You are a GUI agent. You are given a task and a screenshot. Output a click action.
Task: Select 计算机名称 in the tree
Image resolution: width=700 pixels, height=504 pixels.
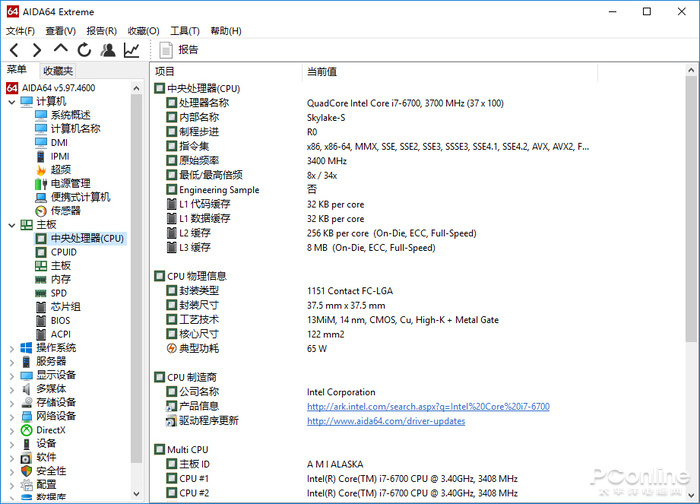(75, 129)
